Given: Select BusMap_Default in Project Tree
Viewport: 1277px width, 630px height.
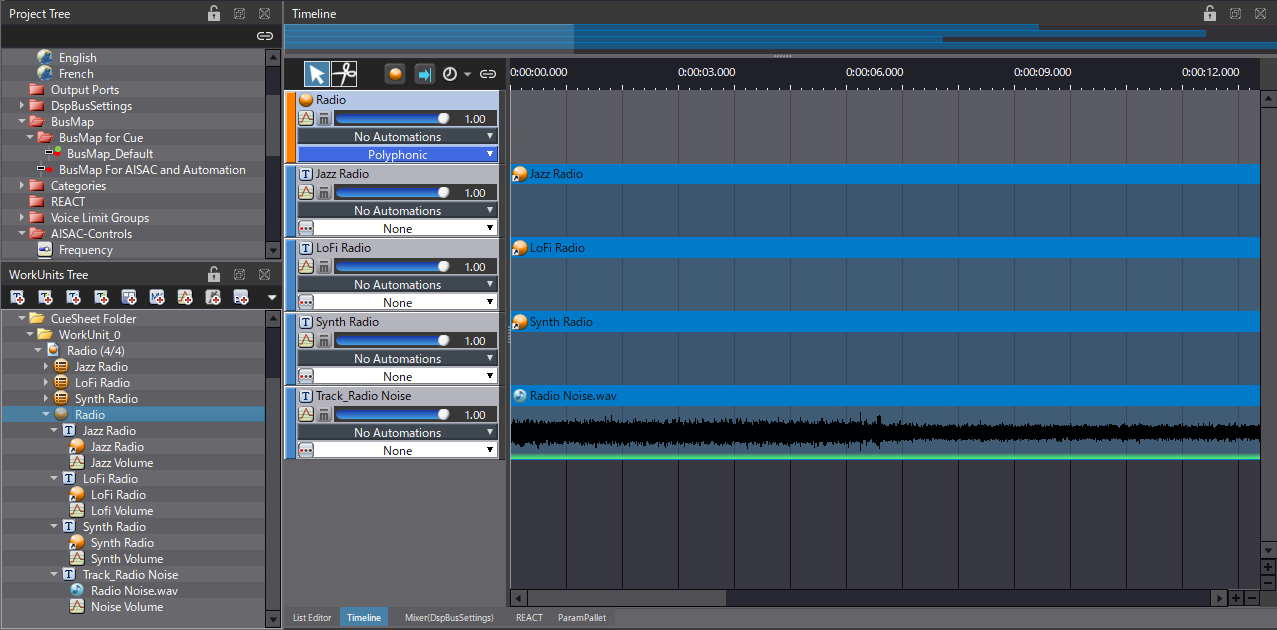Looking at the screenshot, I should click(110, 154).
